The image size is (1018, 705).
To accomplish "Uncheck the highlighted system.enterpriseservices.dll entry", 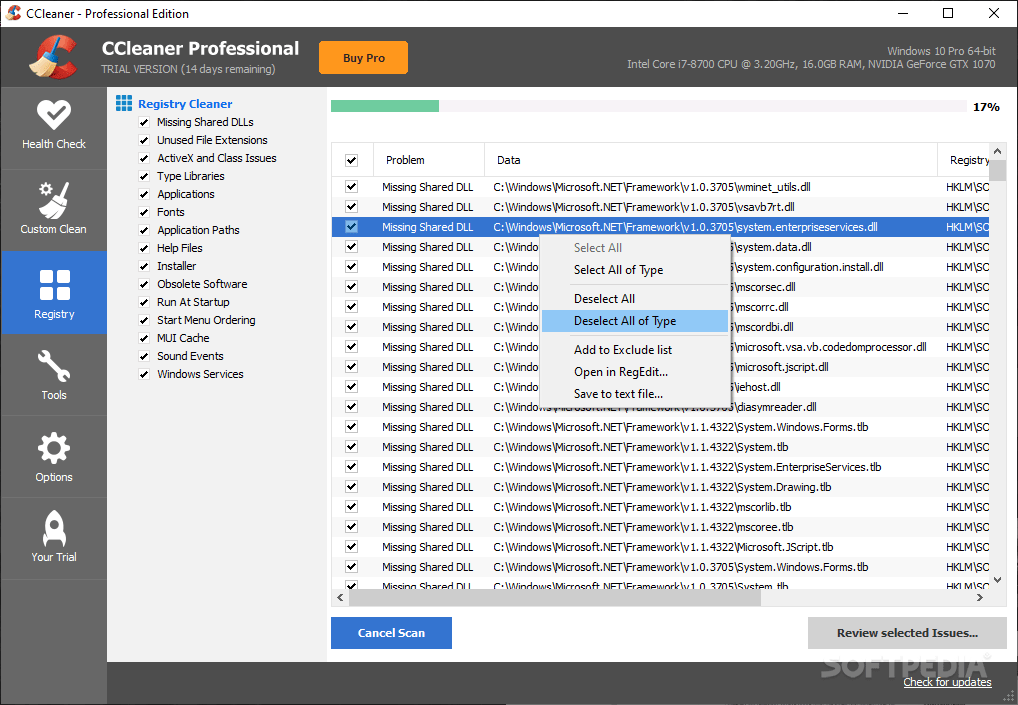I will pos(352,227).
